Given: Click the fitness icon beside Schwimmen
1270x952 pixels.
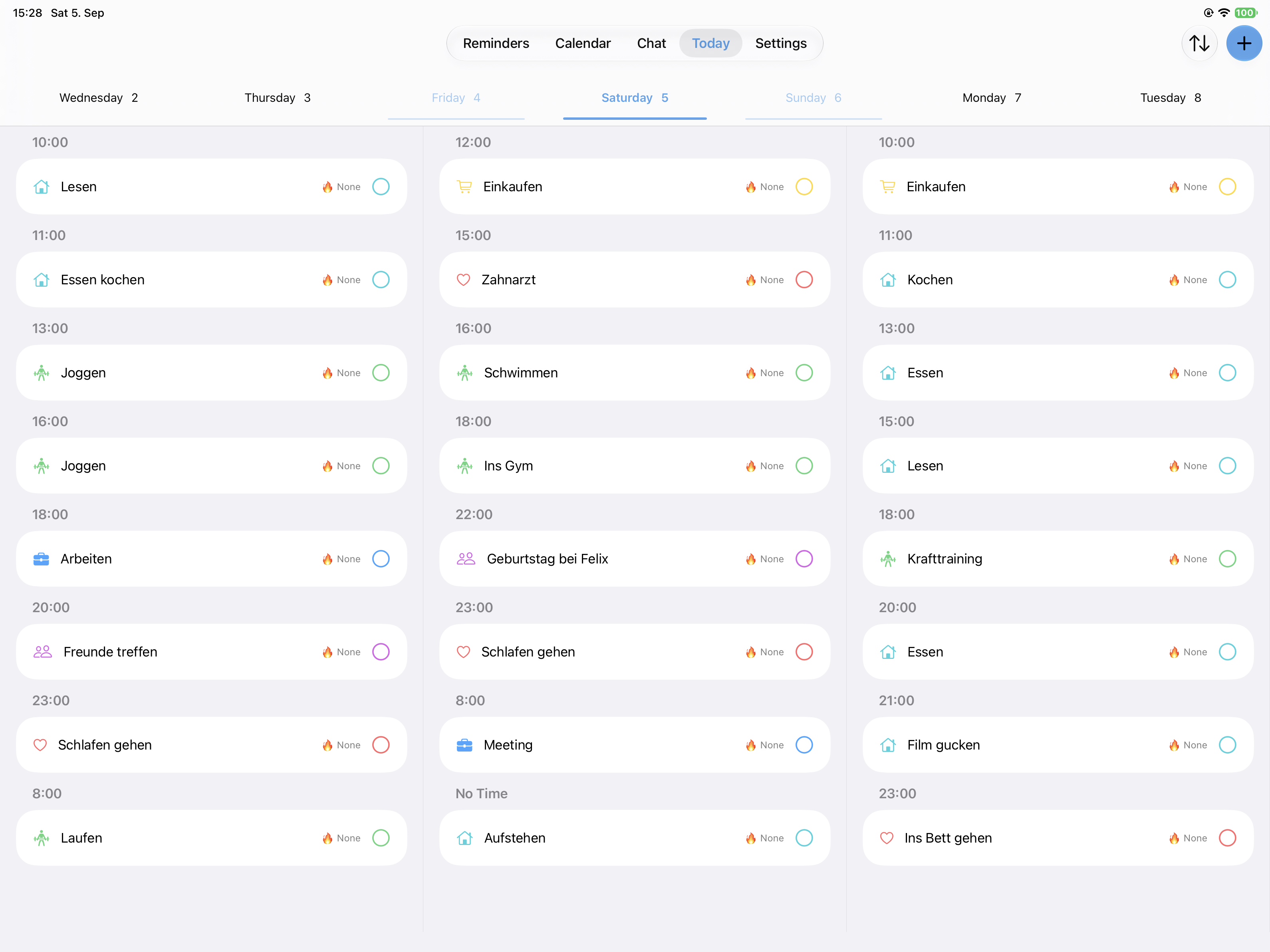Looking at the screenshot, I should [464, 373].
